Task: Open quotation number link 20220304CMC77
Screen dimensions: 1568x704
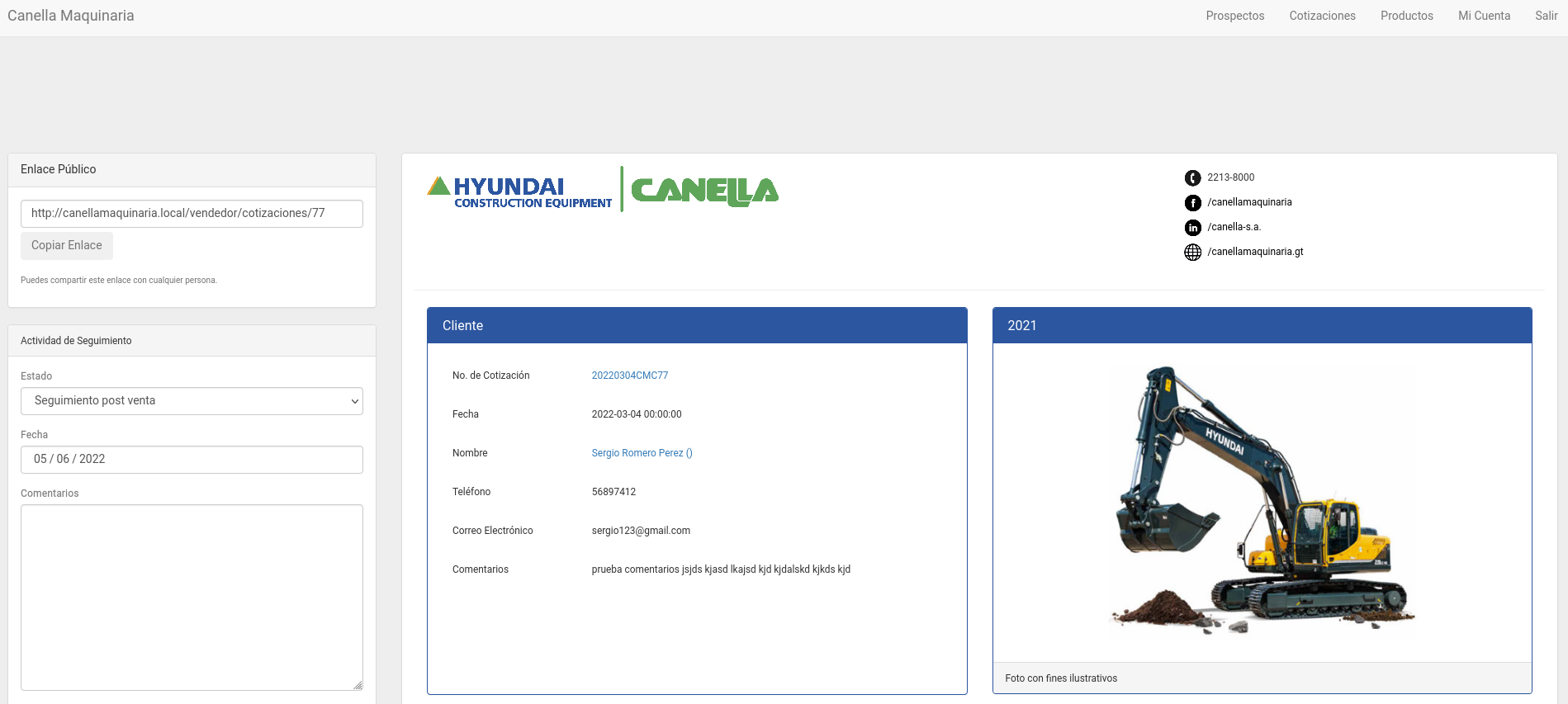Action: pyautogui.click(x=629, y=376)
